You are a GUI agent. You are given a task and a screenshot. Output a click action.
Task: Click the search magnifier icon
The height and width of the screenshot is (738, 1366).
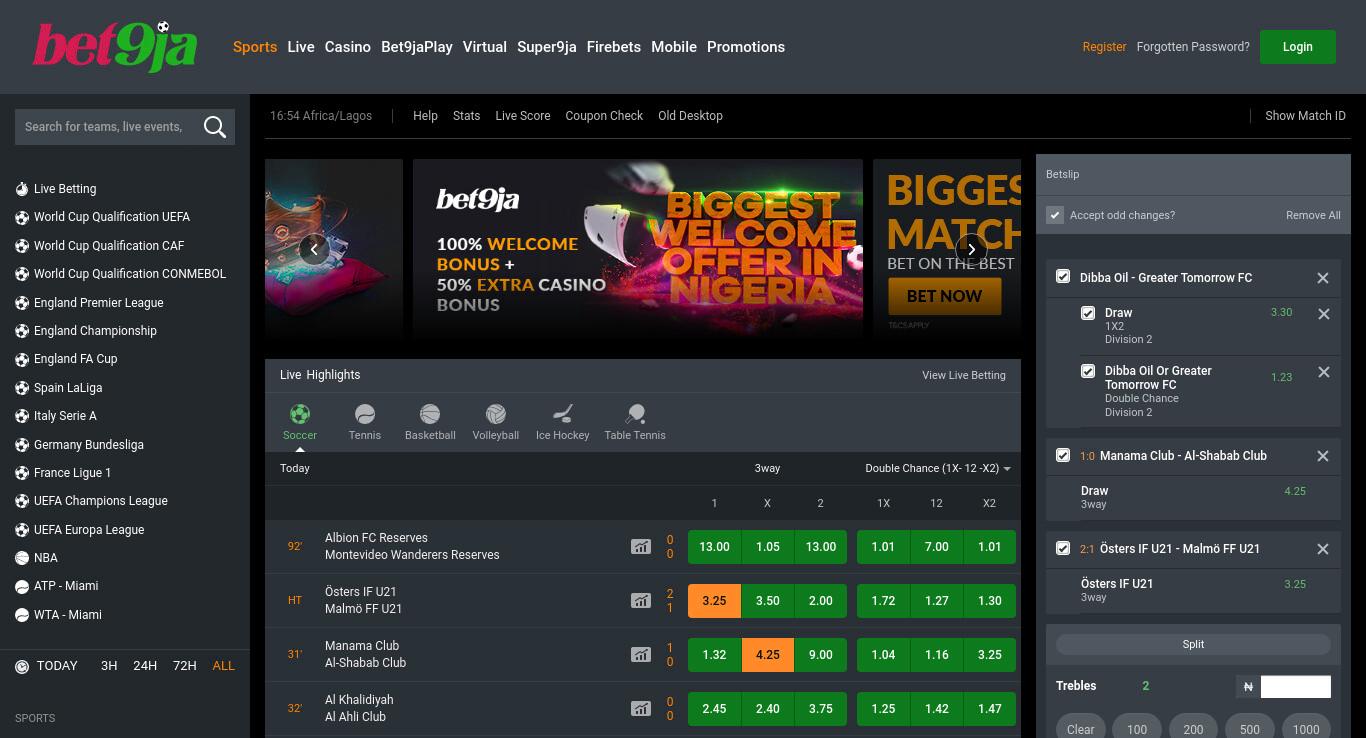(214, 126)
